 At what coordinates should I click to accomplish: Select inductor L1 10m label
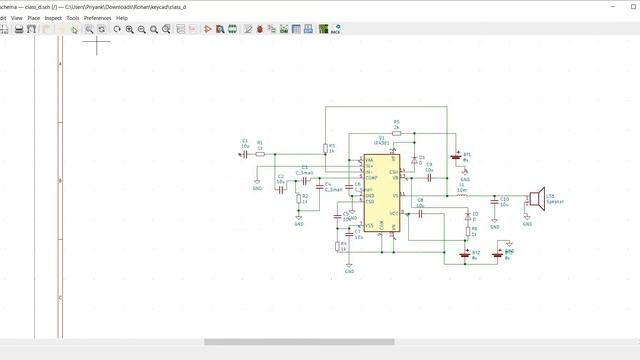[x=462, y=188]
